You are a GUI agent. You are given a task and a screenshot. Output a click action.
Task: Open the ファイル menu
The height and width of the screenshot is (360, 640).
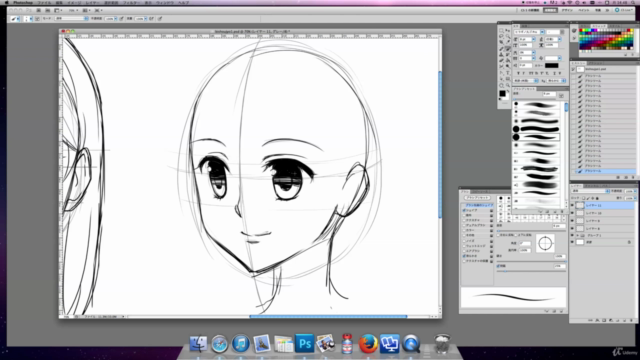pyautogui.click(x=44, y=2)
